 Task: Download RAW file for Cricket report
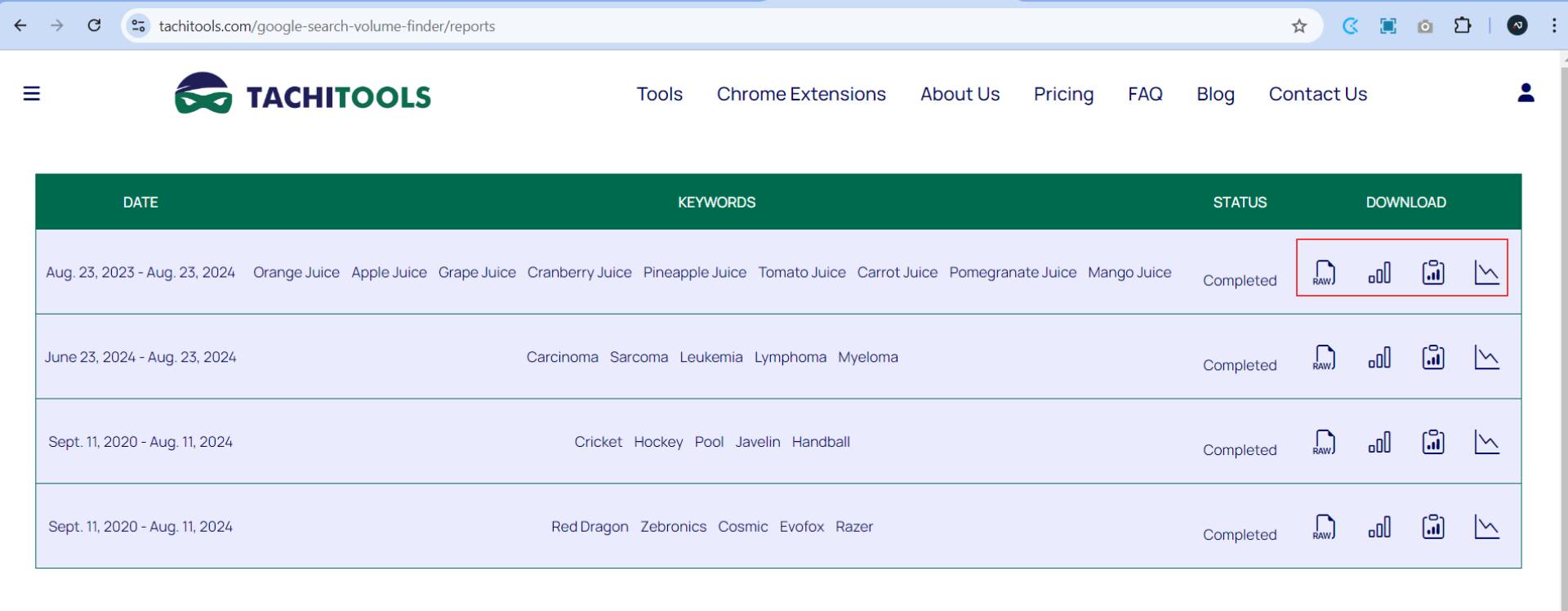[x=1324, y=443]
